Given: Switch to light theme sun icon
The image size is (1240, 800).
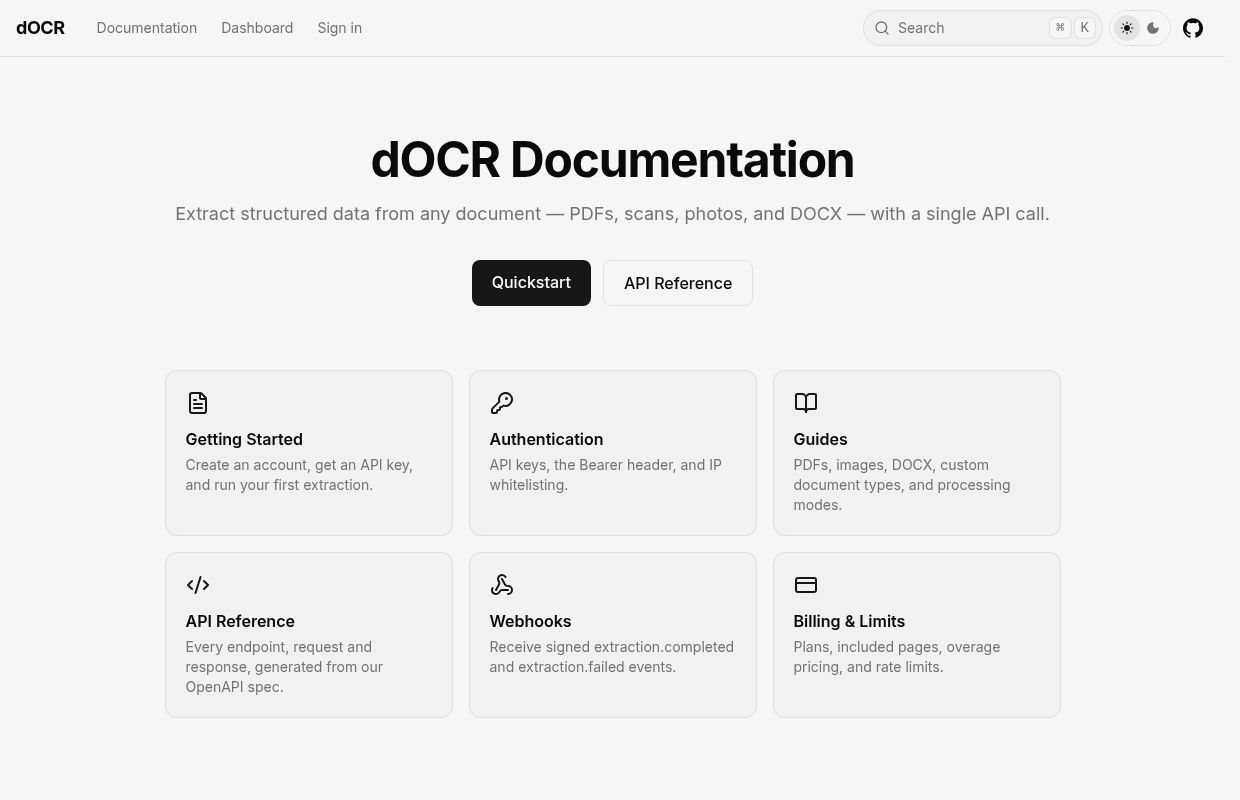Looking at the screenshot, I should (1127, 28).
